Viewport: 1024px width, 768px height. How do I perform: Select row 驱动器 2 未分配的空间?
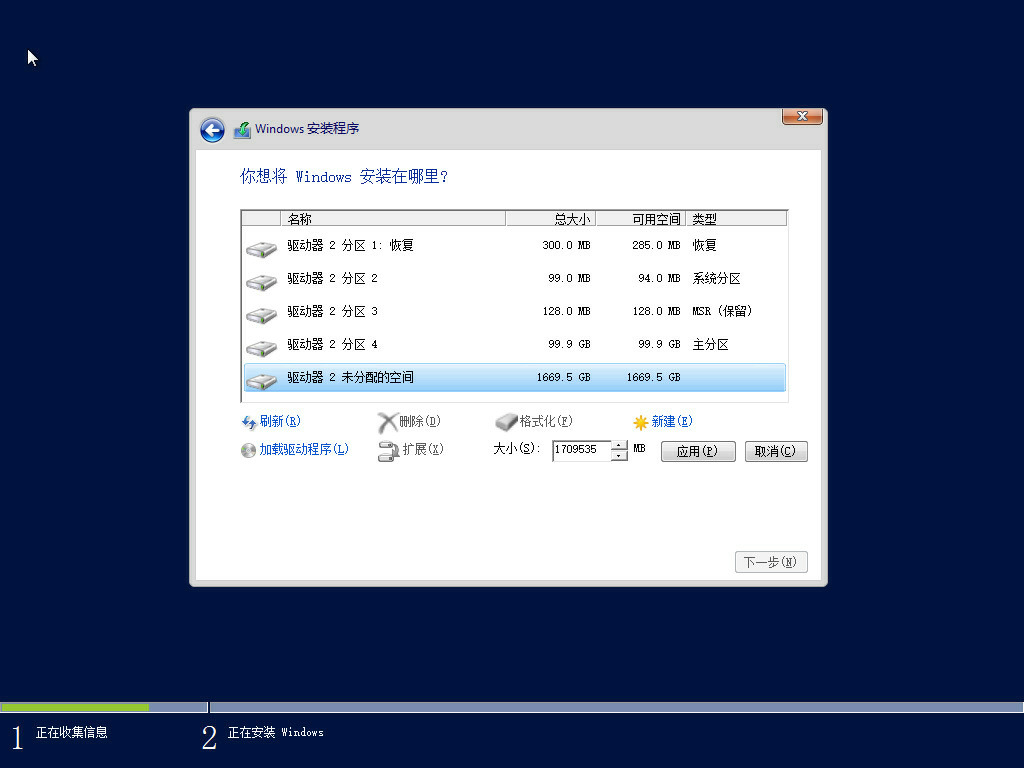coord(515,377)
